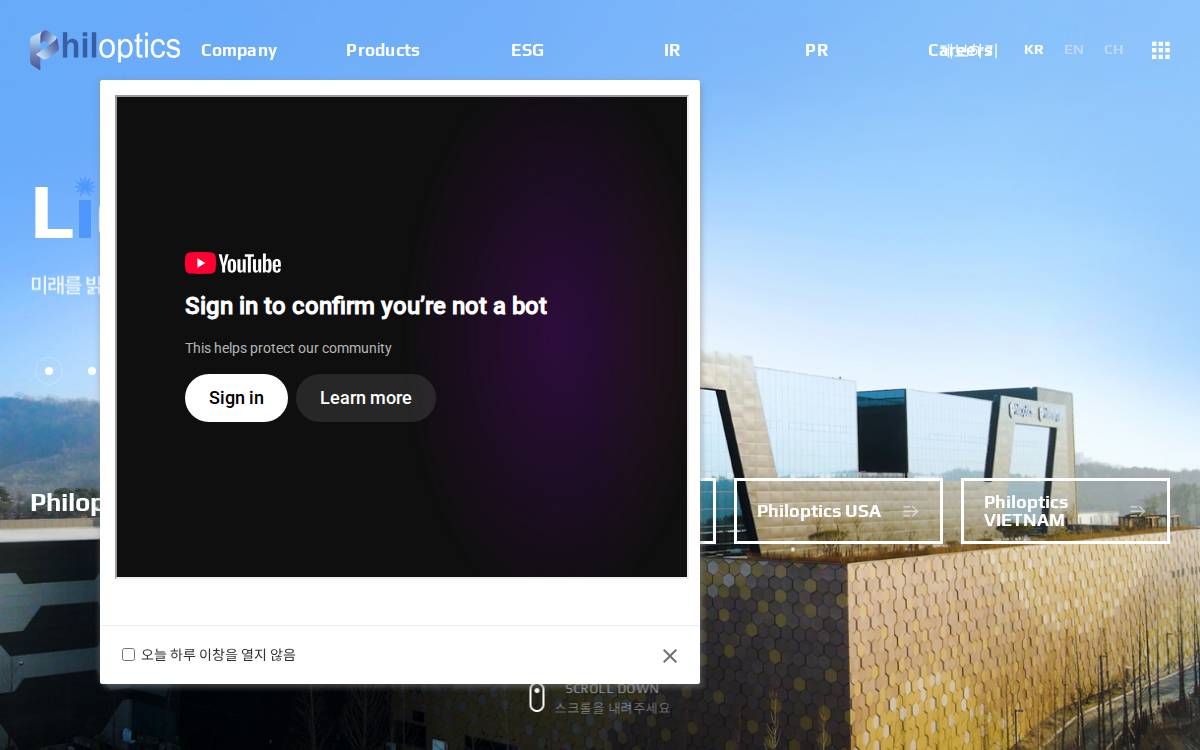Click the '오늘 하루 이창을 열지 않음' label

218,655
